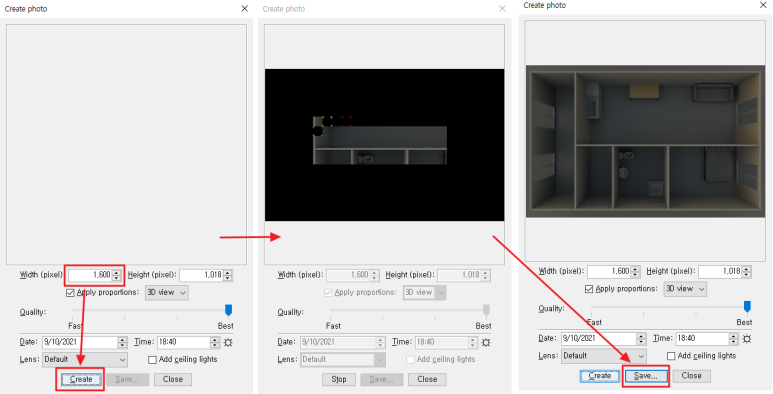Open Lens Default dropdown in left dialog
773x394 pixels.
click(85, 359)
